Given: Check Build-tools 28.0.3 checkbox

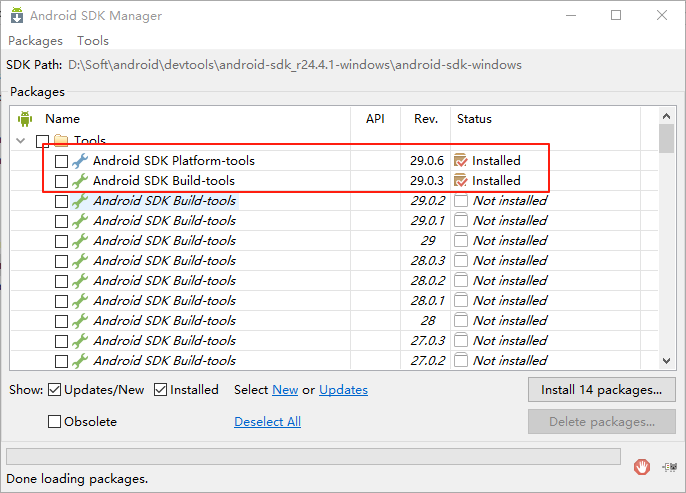Looking at the screenshot, I should tap(61, 261).
